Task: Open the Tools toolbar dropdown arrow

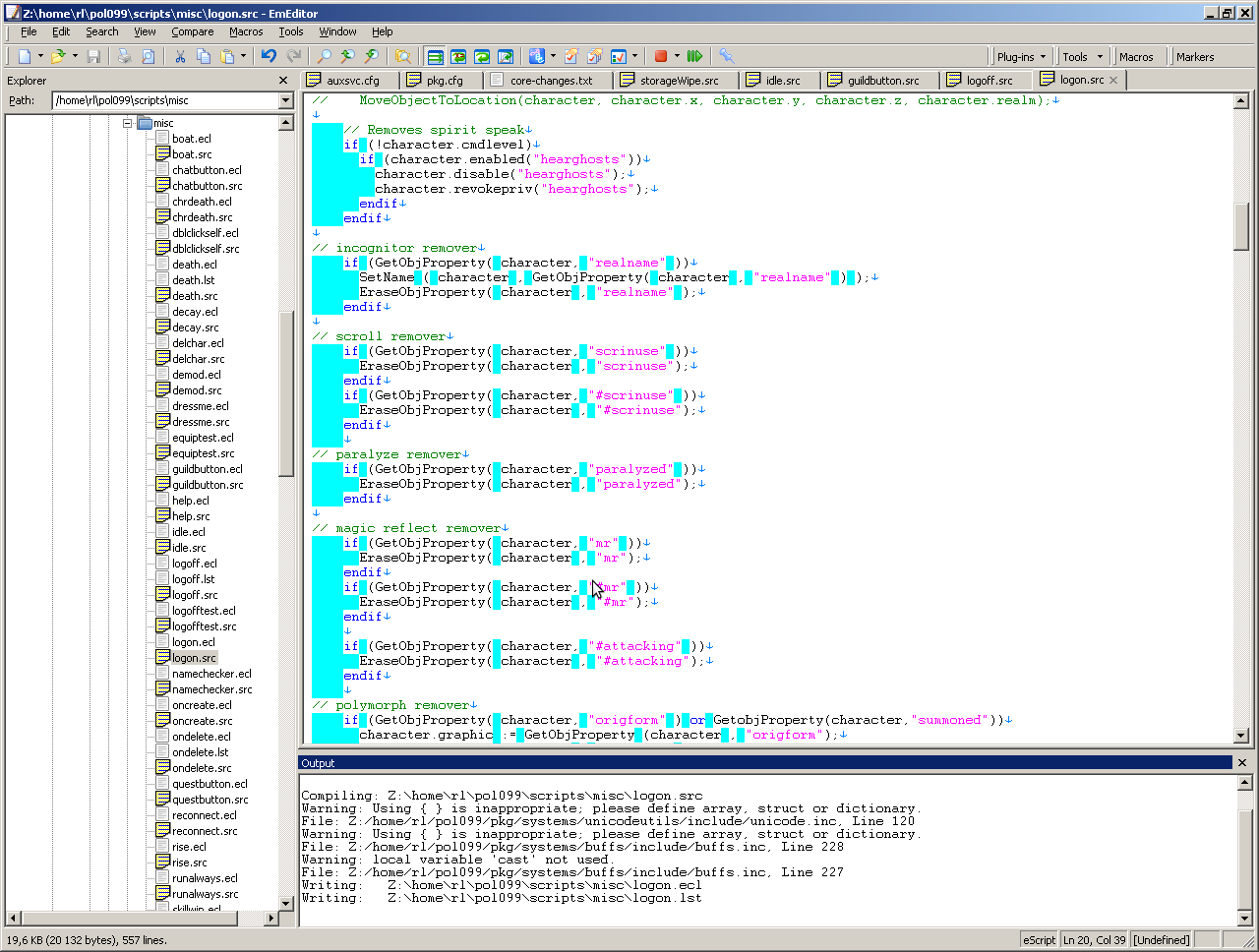Action: [x=1101, y=56]
